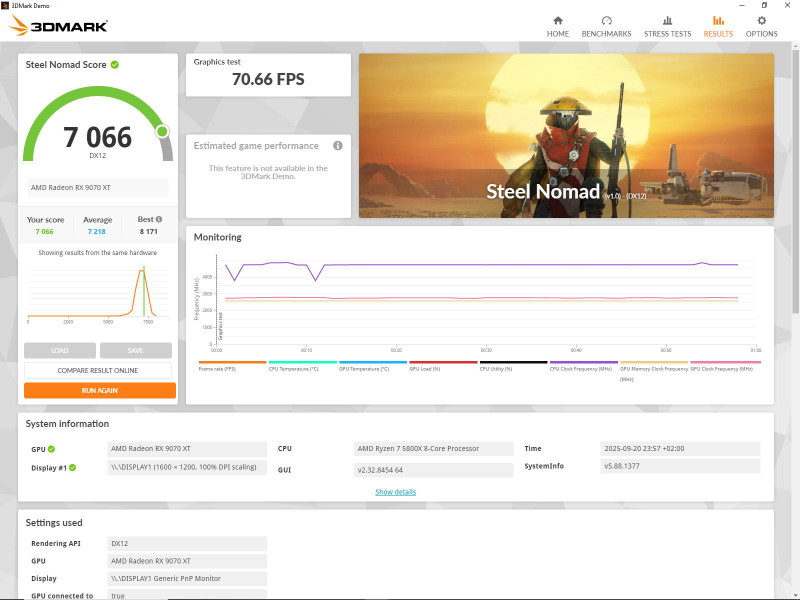Click Compare Result Online button

(97, 370)
